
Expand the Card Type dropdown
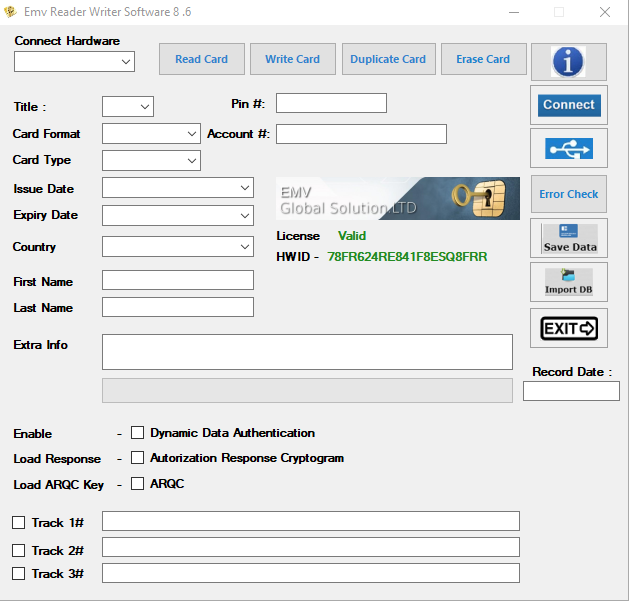tap(151, 160)
